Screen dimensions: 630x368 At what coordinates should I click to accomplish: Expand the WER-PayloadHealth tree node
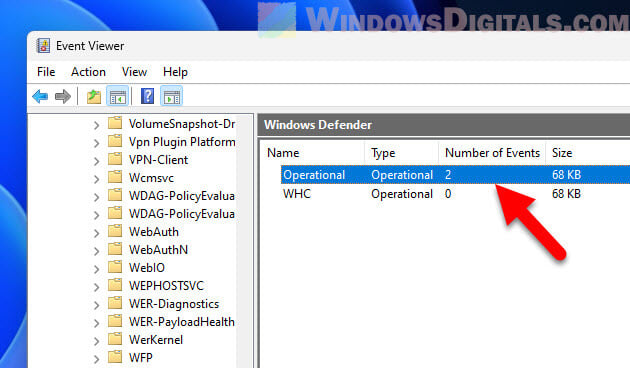[96, 323]
